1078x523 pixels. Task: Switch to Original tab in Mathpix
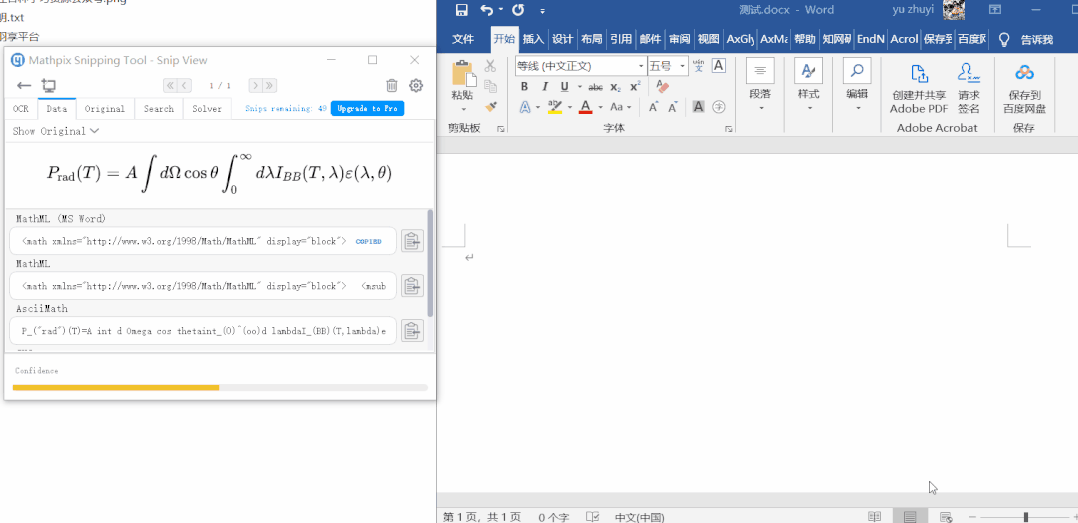(104, 109)
